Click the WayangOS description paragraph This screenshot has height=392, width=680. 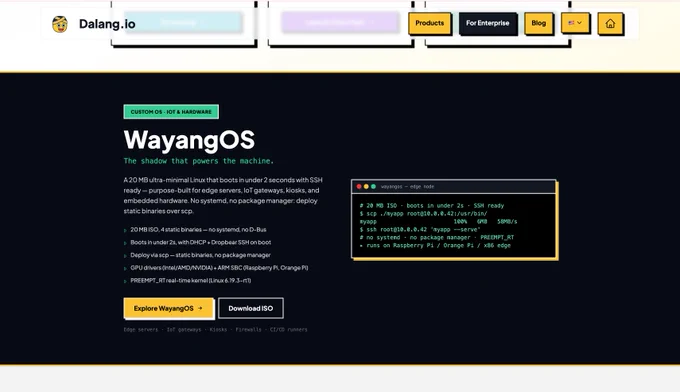(x=223, y=196)
